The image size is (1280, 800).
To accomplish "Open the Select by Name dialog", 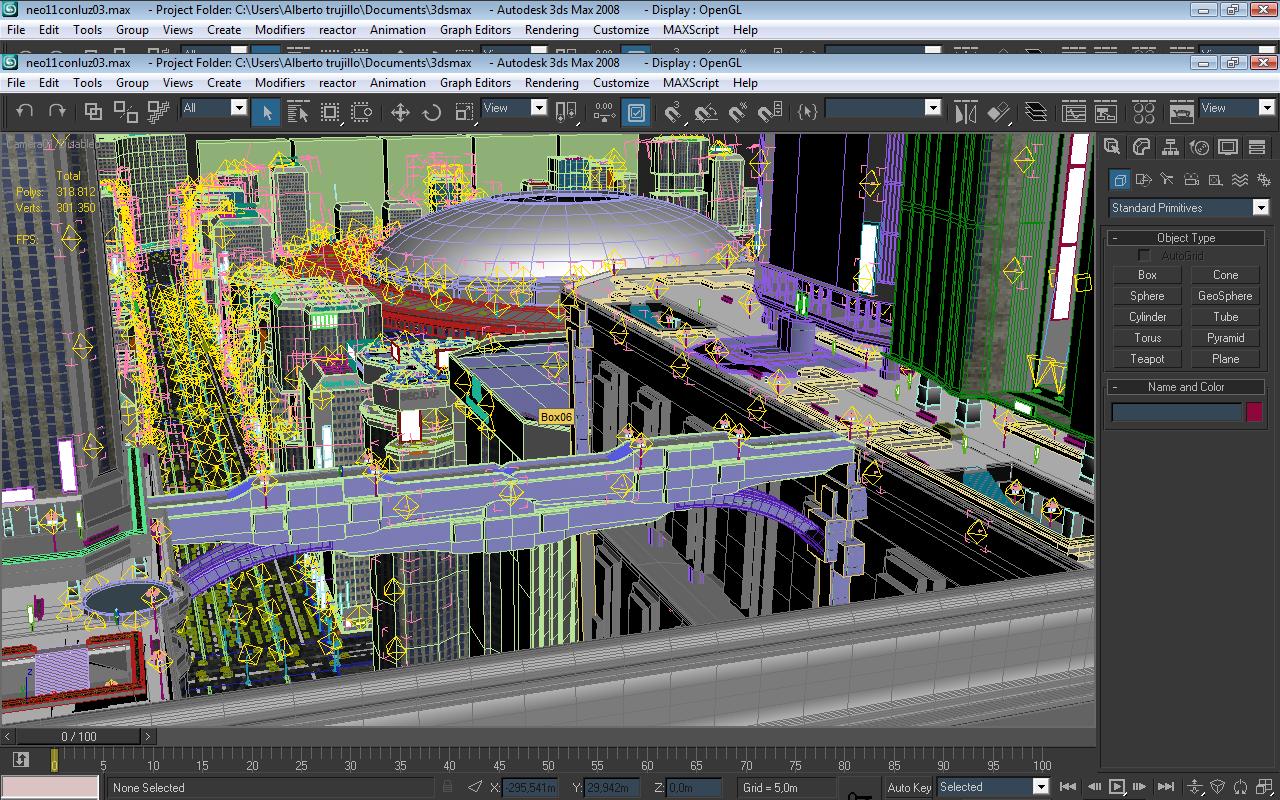I will coord(298,112).
